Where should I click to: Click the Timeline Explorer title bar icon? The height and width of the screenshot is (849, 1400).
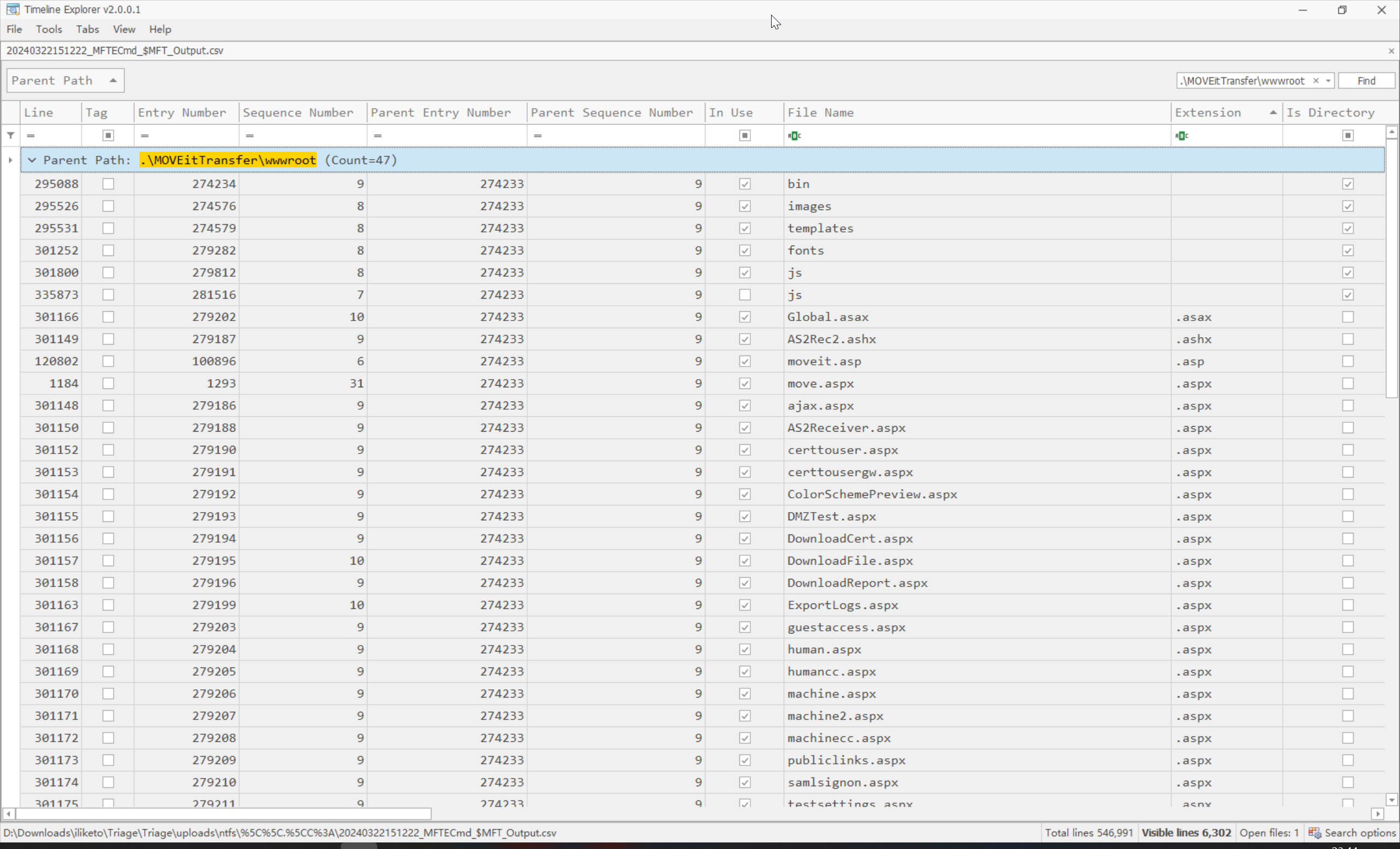coord(13,9)
